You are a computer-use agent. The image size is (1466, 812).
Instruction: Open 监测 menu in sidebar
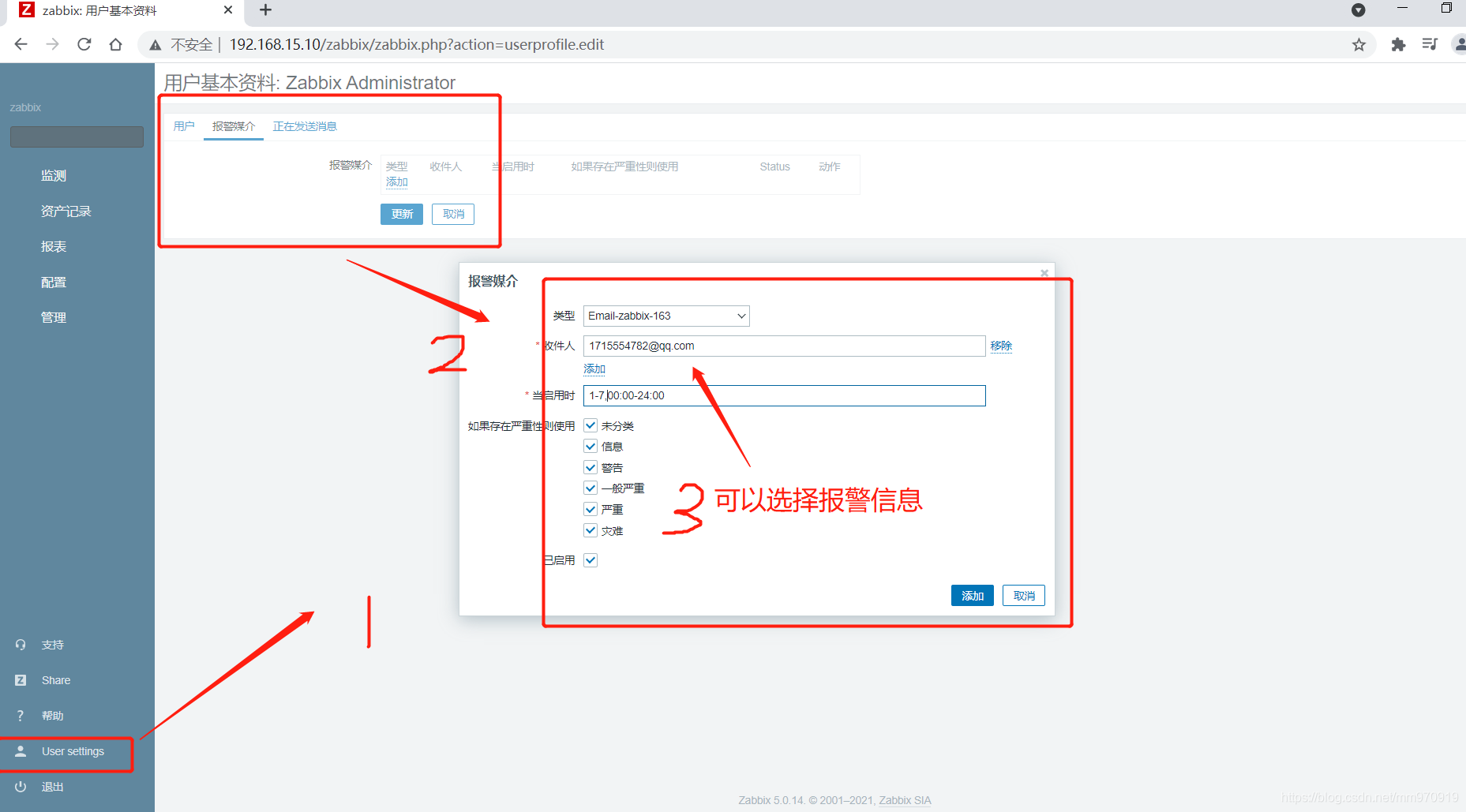tap(54, 176)
